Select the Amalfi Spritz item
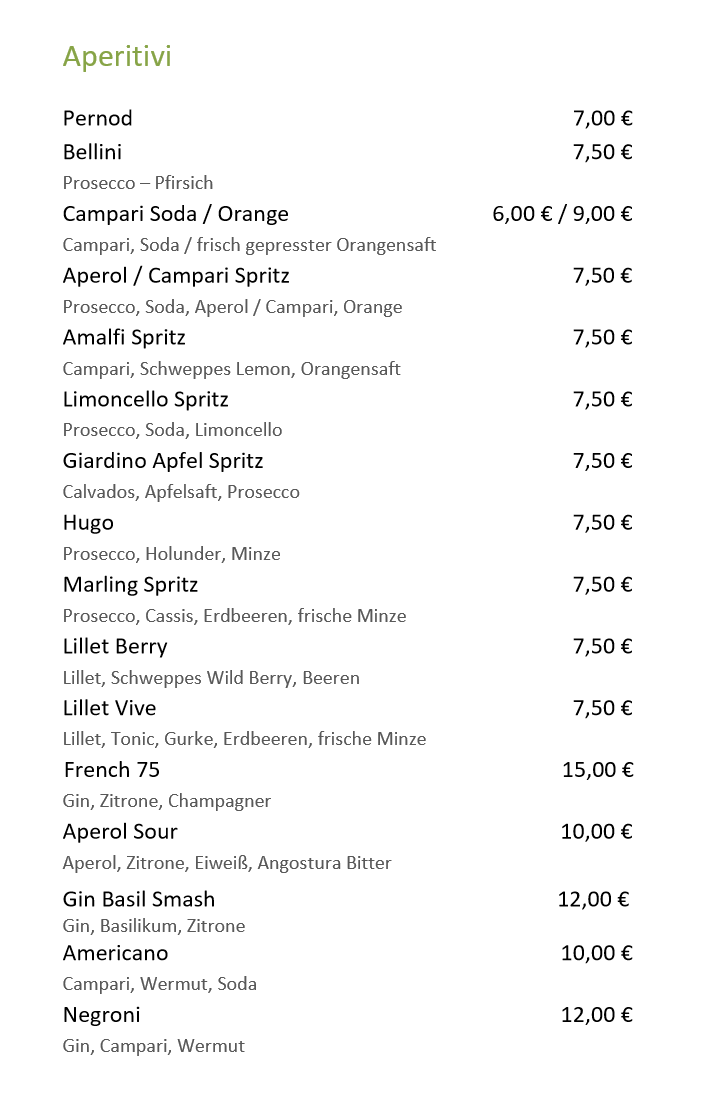The width and height of the screenshot is (718, 1110). 124,338
